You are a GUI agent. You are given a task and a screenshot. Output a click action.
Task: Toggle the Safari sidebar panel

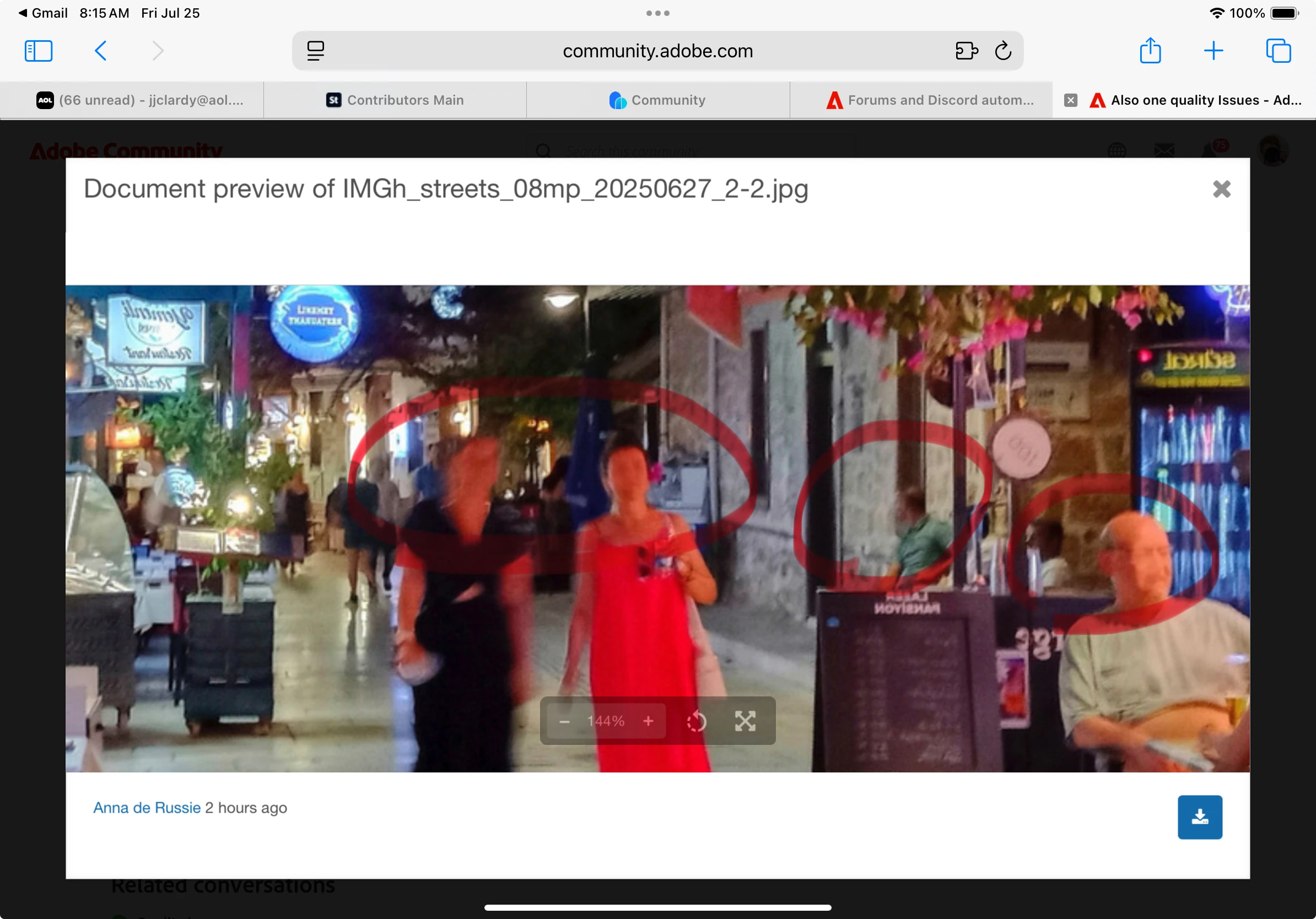coord(39,51)
